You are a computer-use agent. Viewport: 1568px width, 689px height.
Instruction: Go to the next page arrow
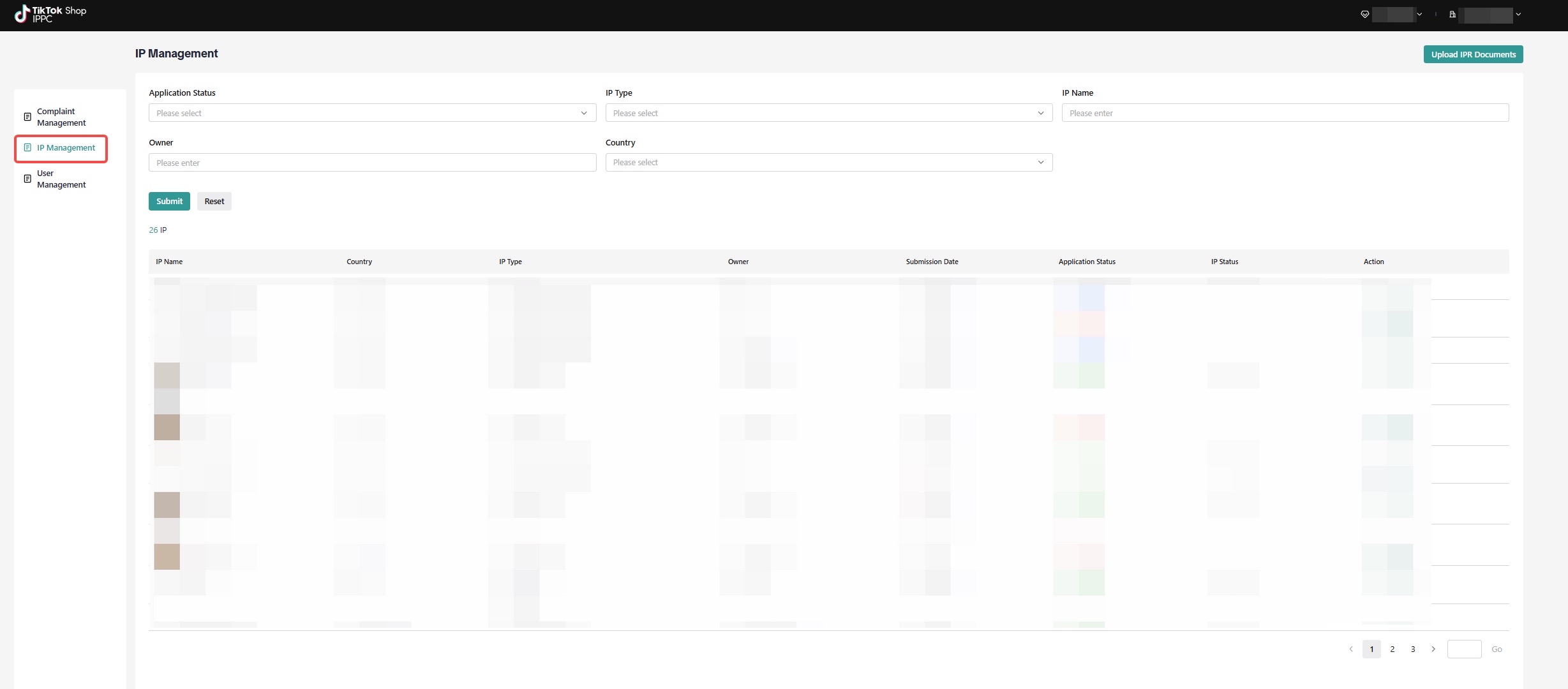(1433, 649)
